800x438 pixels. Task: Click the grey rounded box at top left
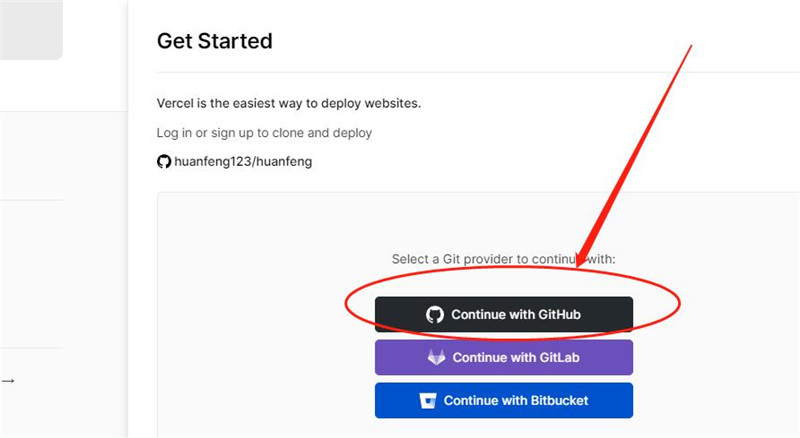[31, 30]
